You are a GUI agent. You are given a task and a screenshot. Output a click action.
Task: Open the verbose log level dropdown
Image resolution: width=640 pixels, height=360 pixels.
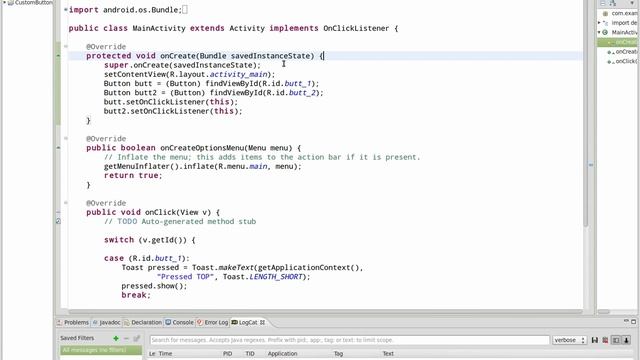(x=570, y=340)
